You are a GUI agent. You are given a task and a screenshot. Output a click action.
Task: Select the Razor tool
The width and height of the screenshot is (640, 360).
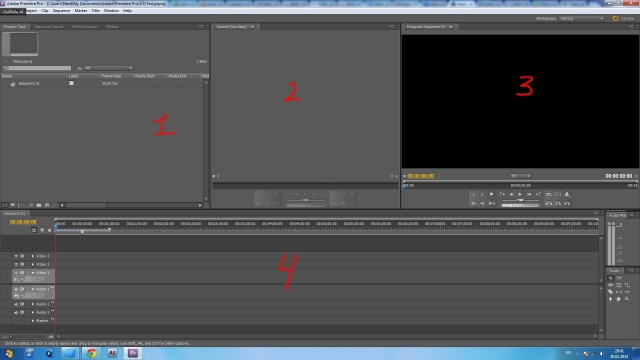tap(611, 292)
